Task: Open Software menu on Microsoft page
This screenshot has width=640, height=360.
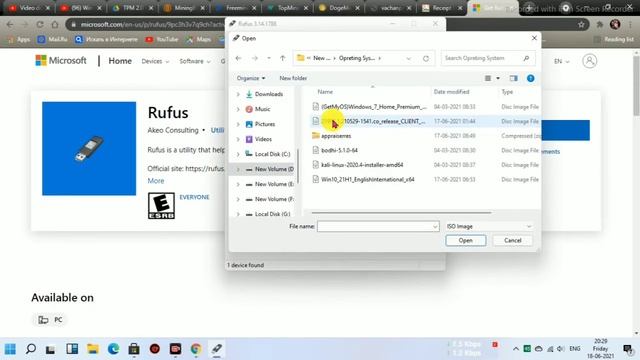Action: (195, 61)
